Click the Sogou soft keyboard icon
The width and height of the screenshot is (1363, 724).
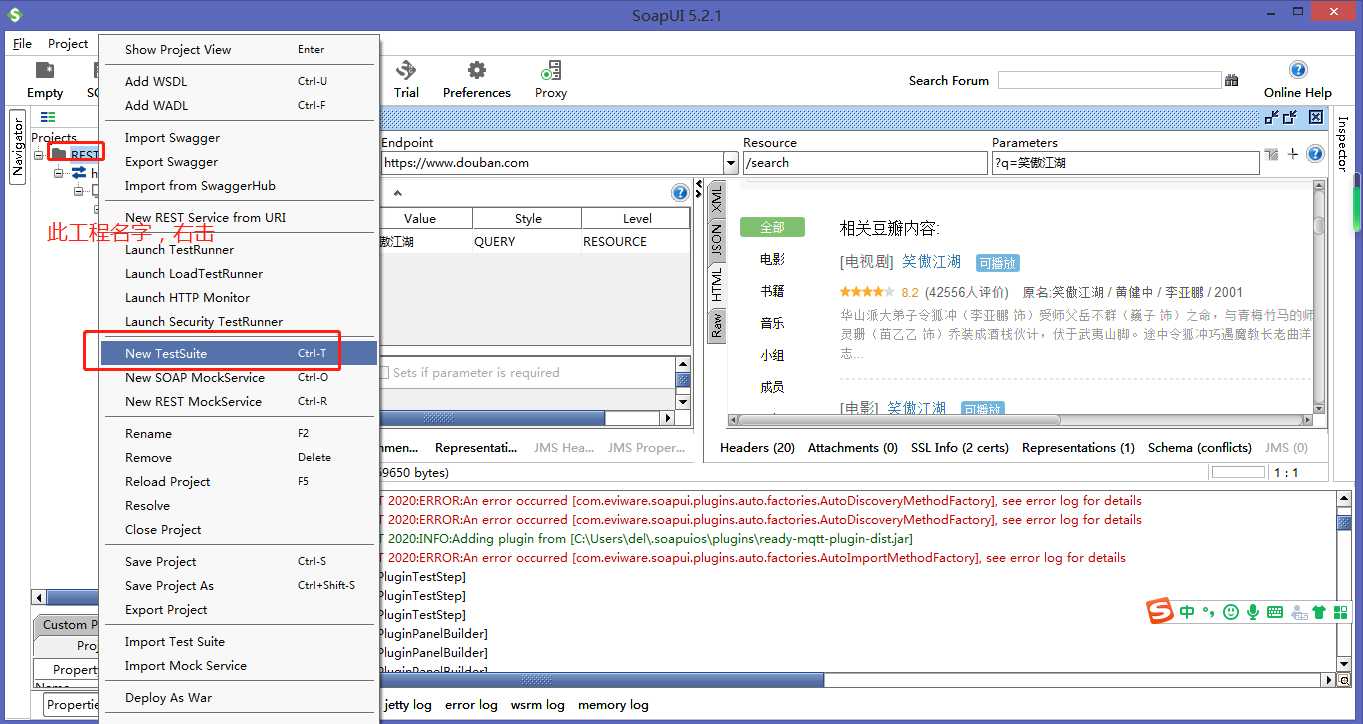(1275, 612)
